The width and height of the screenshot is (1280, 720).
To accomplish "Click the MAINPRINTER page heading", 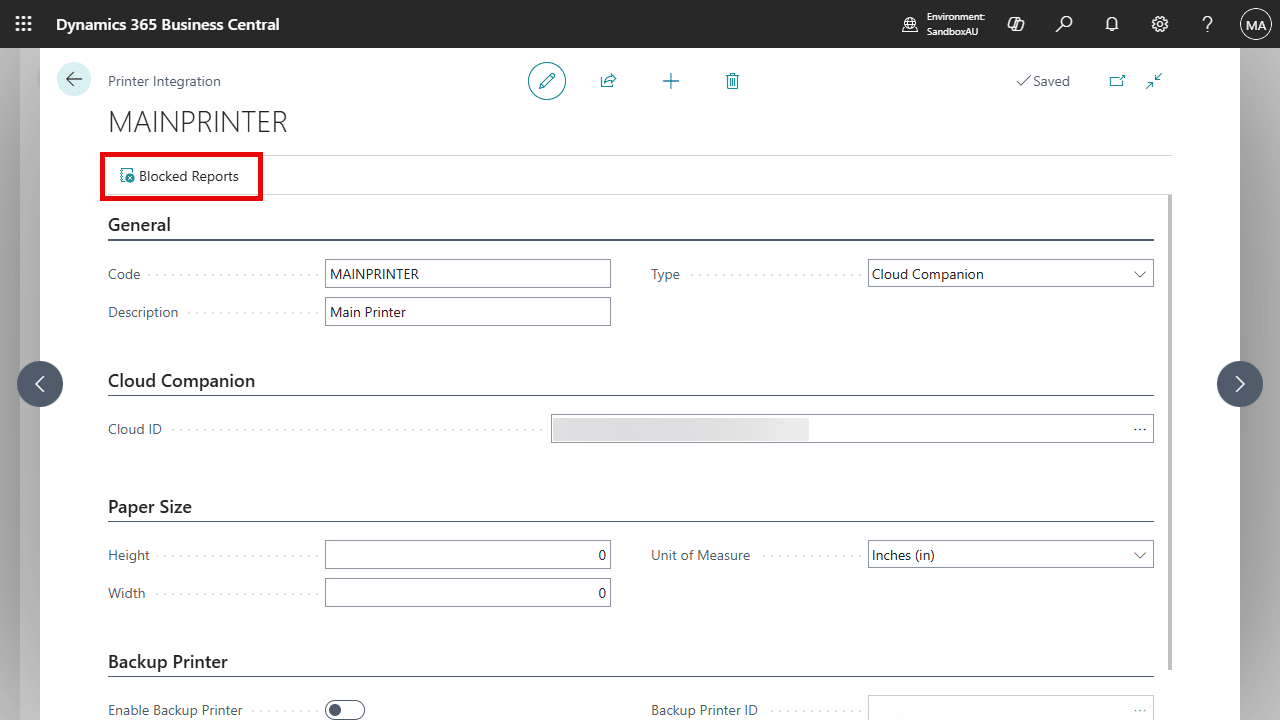I will coord(198,122).
